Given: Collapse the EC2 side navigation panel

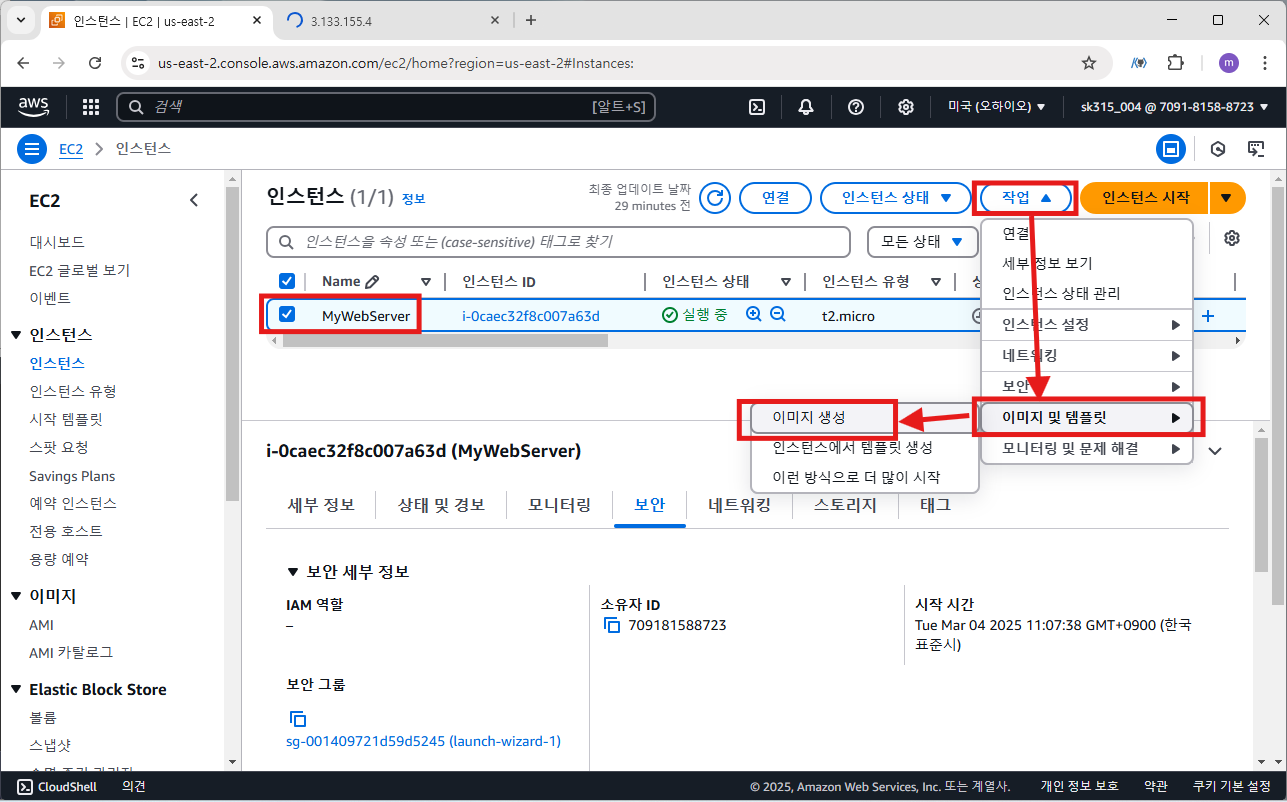Looking at the screenshot, I should (x=194, y=200).
